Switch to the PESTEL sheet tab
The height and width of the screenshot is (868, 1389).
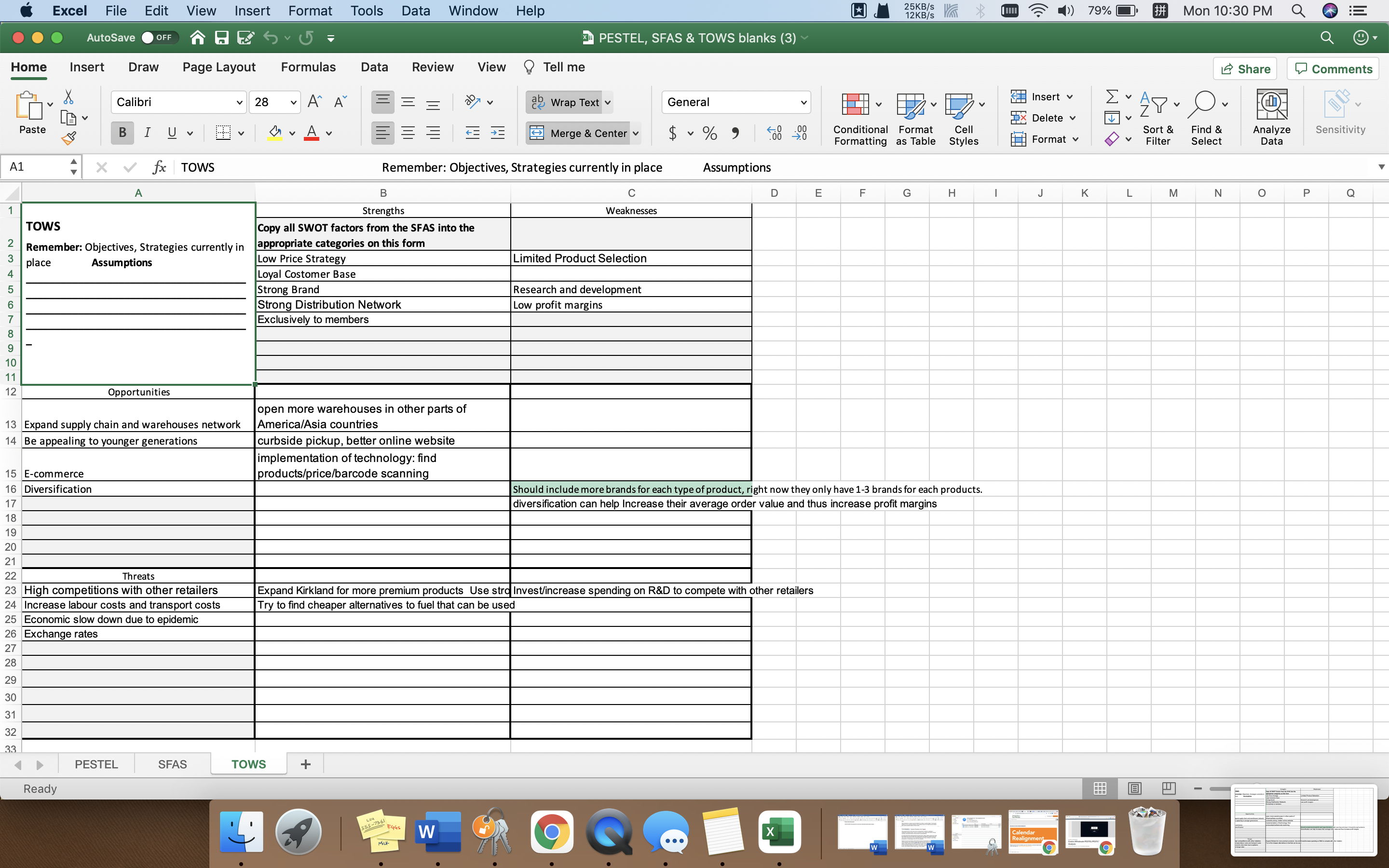pyautogui.click(x=96, y=764)
